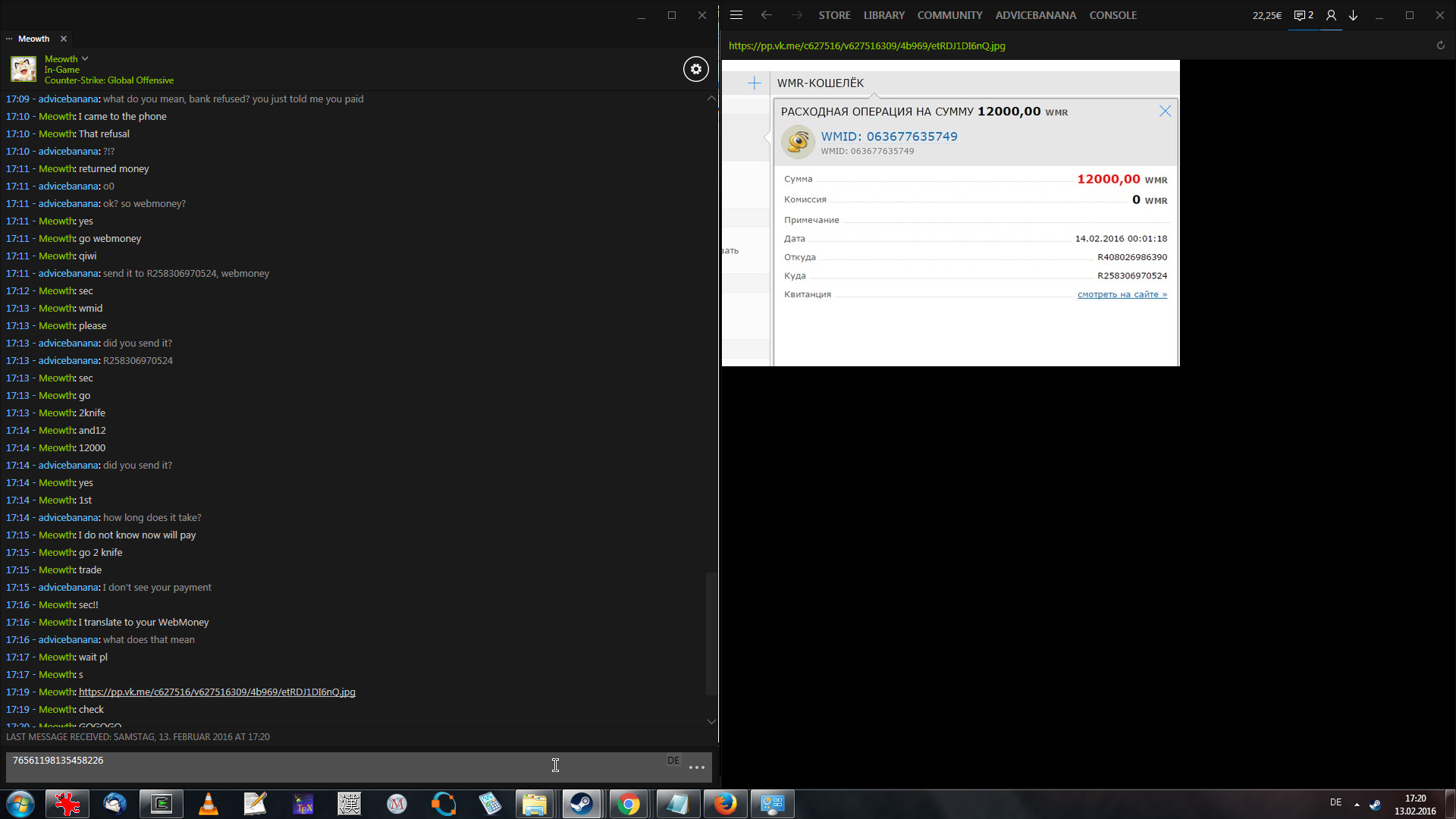Image resolution: width=1456 pixels, height=819 pixels.
Task: Open chat options three-dots button
Action: pyautogui.click(x=696, y=767)
